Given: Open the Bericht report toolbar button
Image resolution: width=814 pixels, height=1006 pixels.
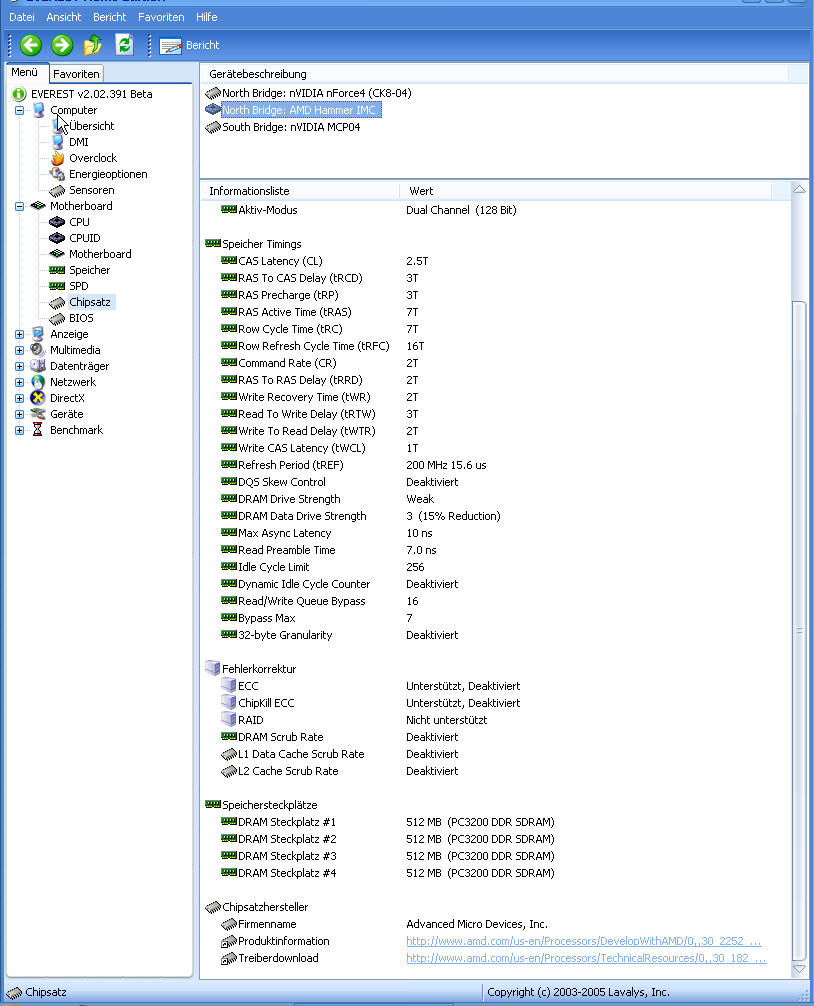Looking at the screenshot, I should [x=189, y=46].
